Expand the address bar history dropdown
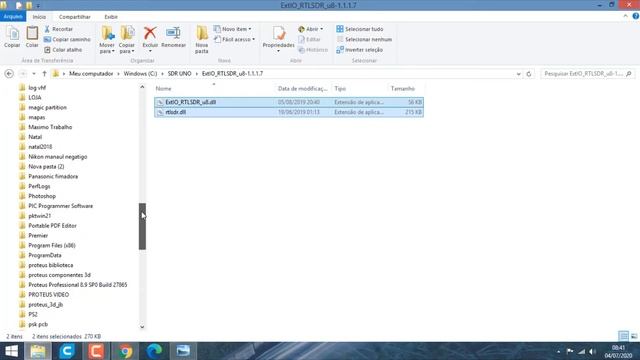This screenshot has width=640, height=360. pyautogui.click(x=518, y=74)
